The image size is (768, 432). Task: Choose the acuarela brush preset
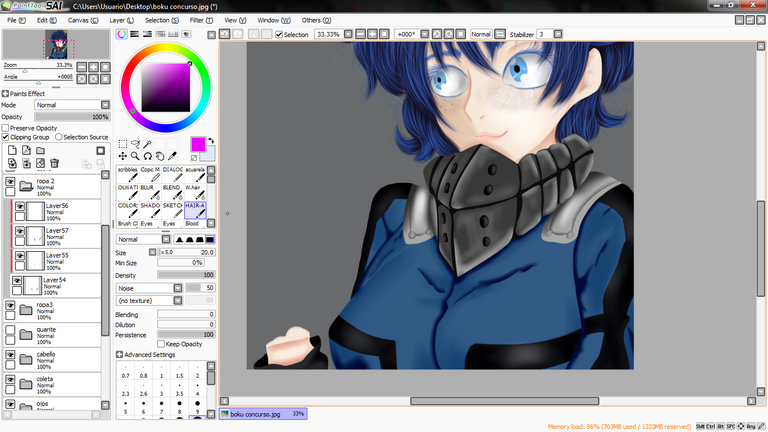tap(195, 174)
